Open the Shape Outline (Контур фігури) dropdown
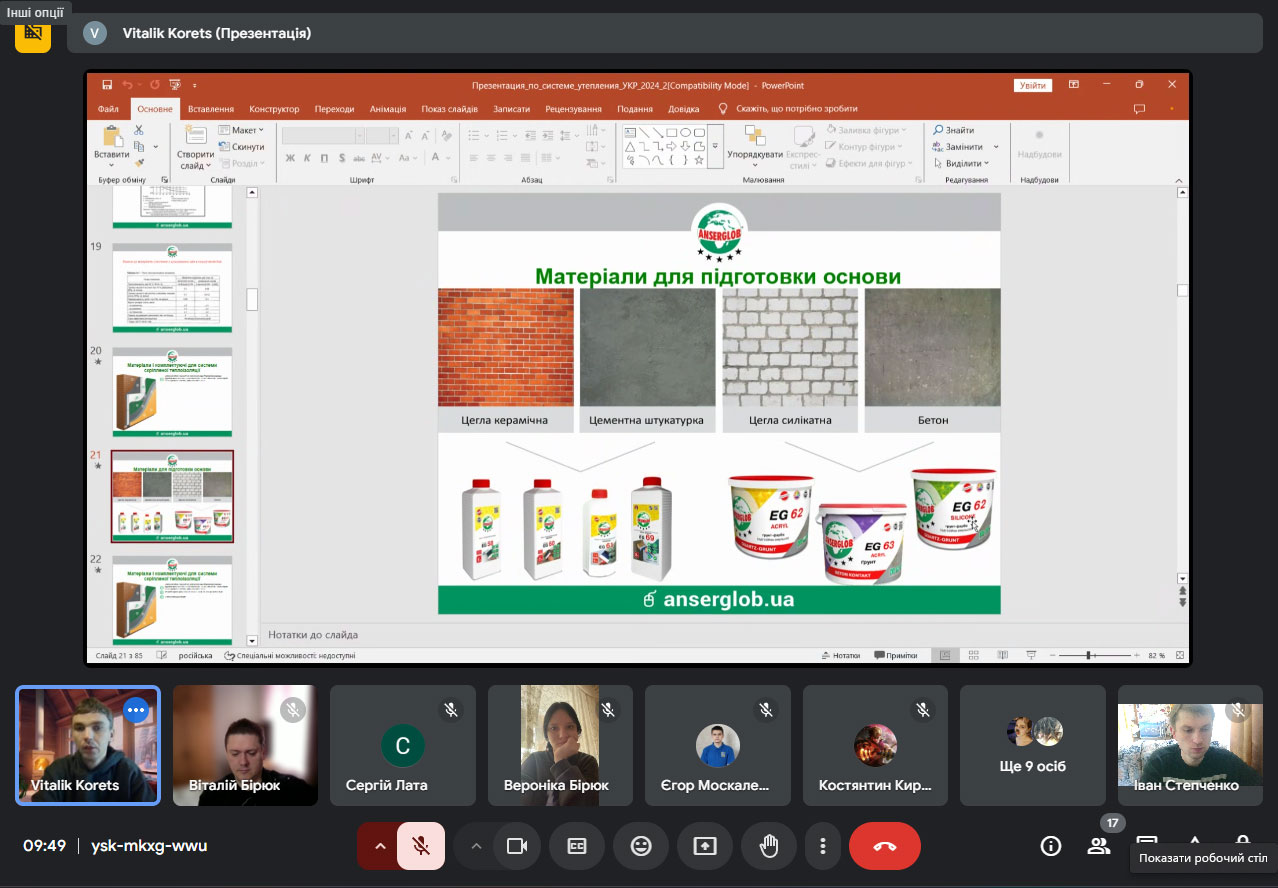 click(x=864, y=147)
